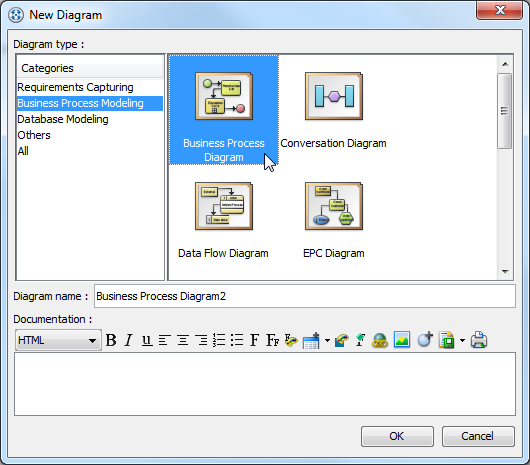Open the font size (Ff) tool
Screen dimensions: 530x465
(x=272, y=340)
